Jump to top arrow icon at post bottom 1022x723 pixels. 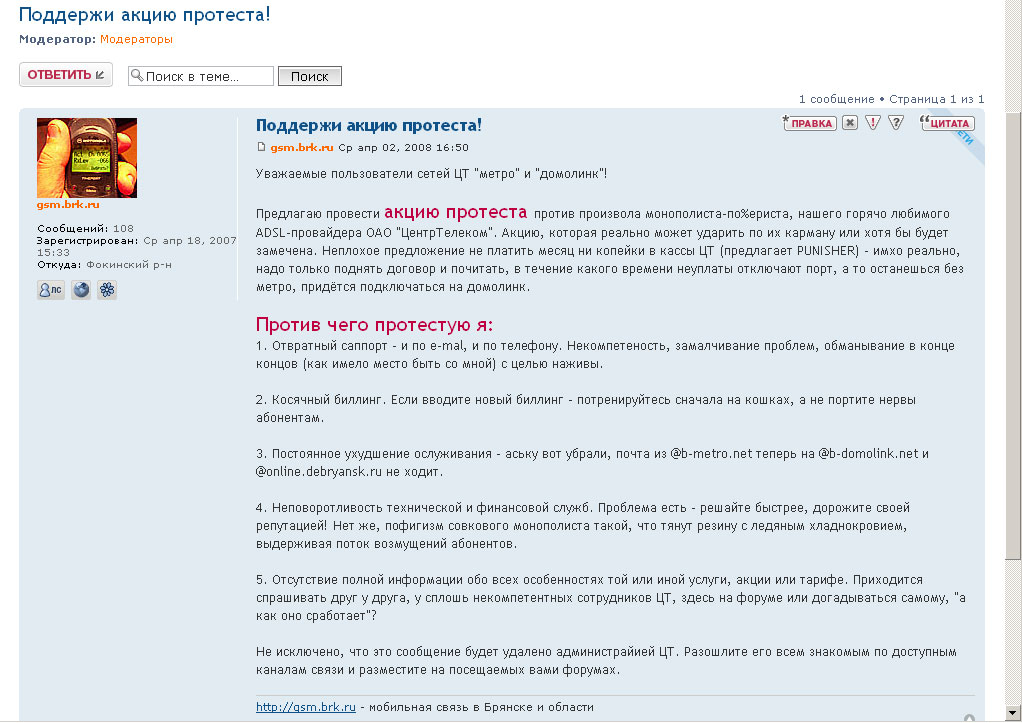point(969,717)
